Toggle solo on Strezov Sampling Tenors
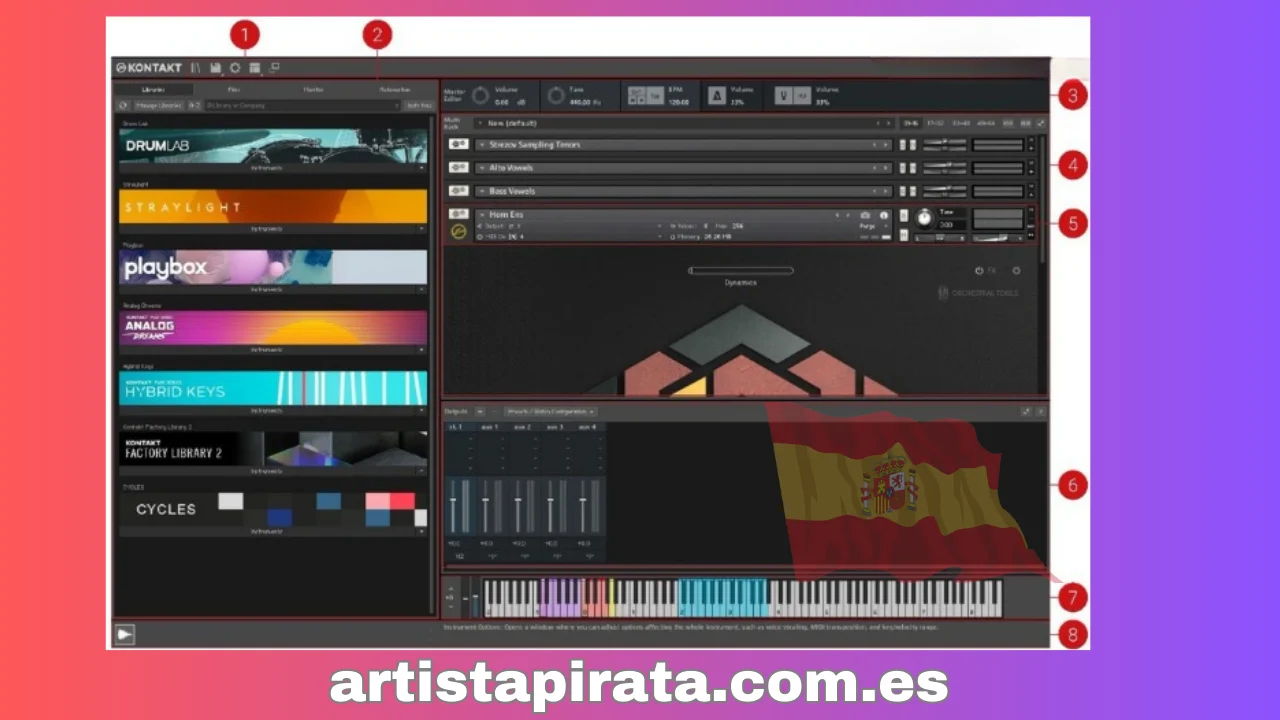Image resolution: width=1280 pixels, height=720 pixels. click(902, 144)
